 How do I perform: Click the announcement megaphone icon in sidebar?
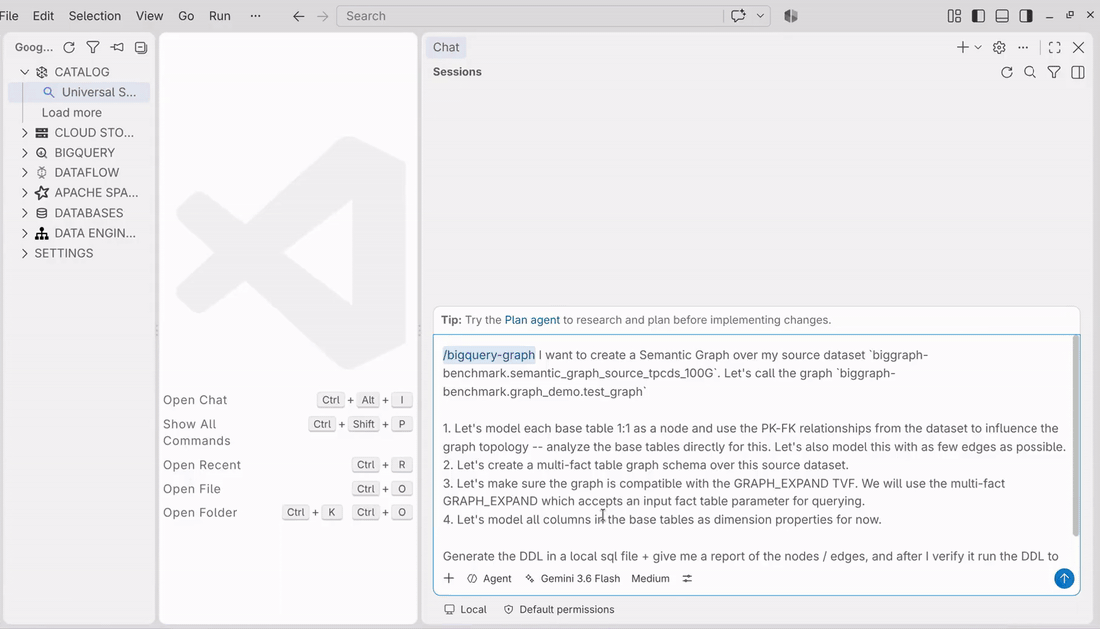coord(117,47)
